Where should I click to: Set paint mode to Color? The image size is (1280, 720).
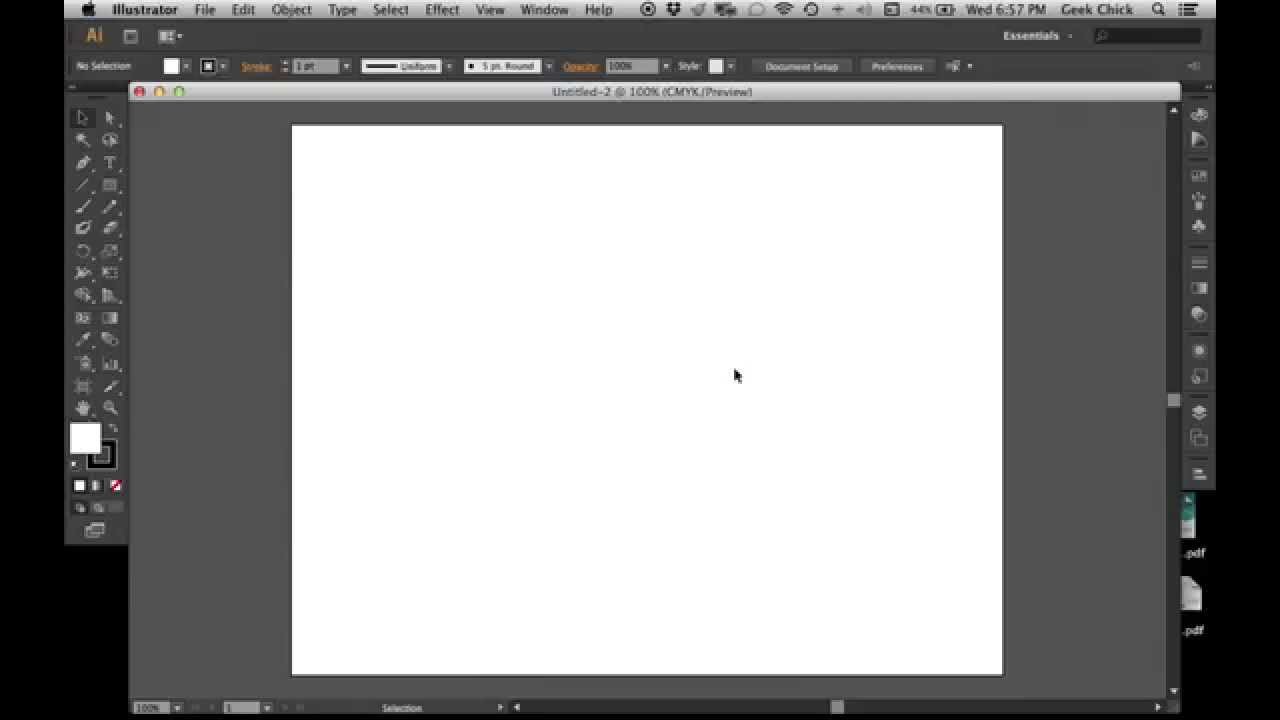[79, 486]
